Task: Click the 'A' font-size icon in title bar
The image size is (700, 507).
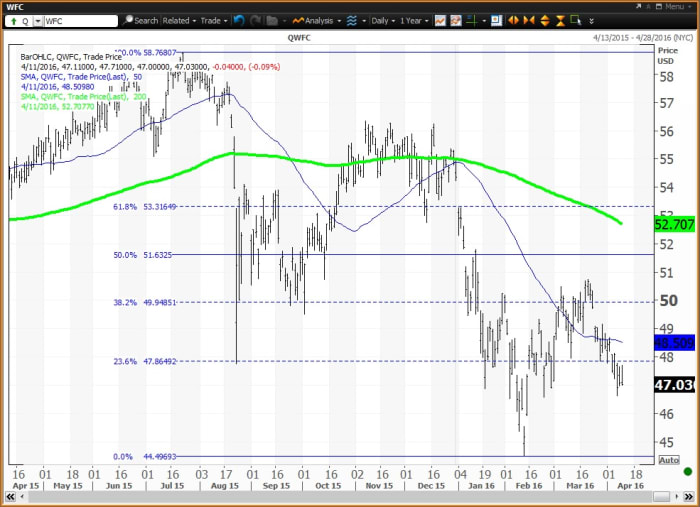Action: (x=648, y=7)
